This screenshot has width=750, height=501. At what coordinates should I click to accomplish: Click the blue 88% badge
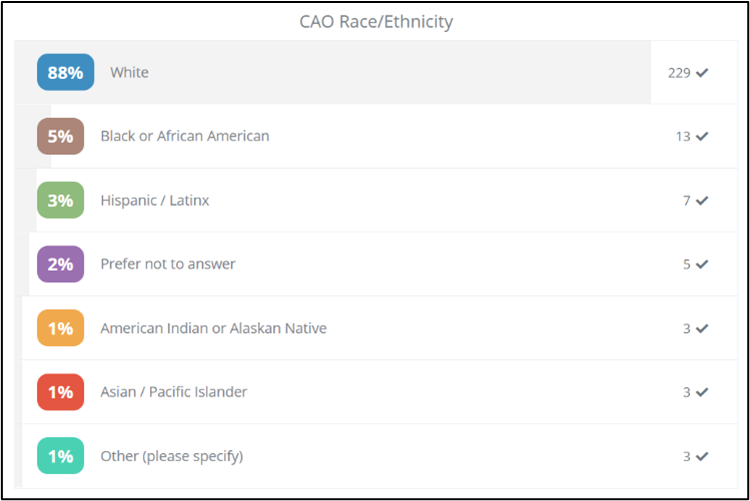pyautogui.click(x=66, y=72)
